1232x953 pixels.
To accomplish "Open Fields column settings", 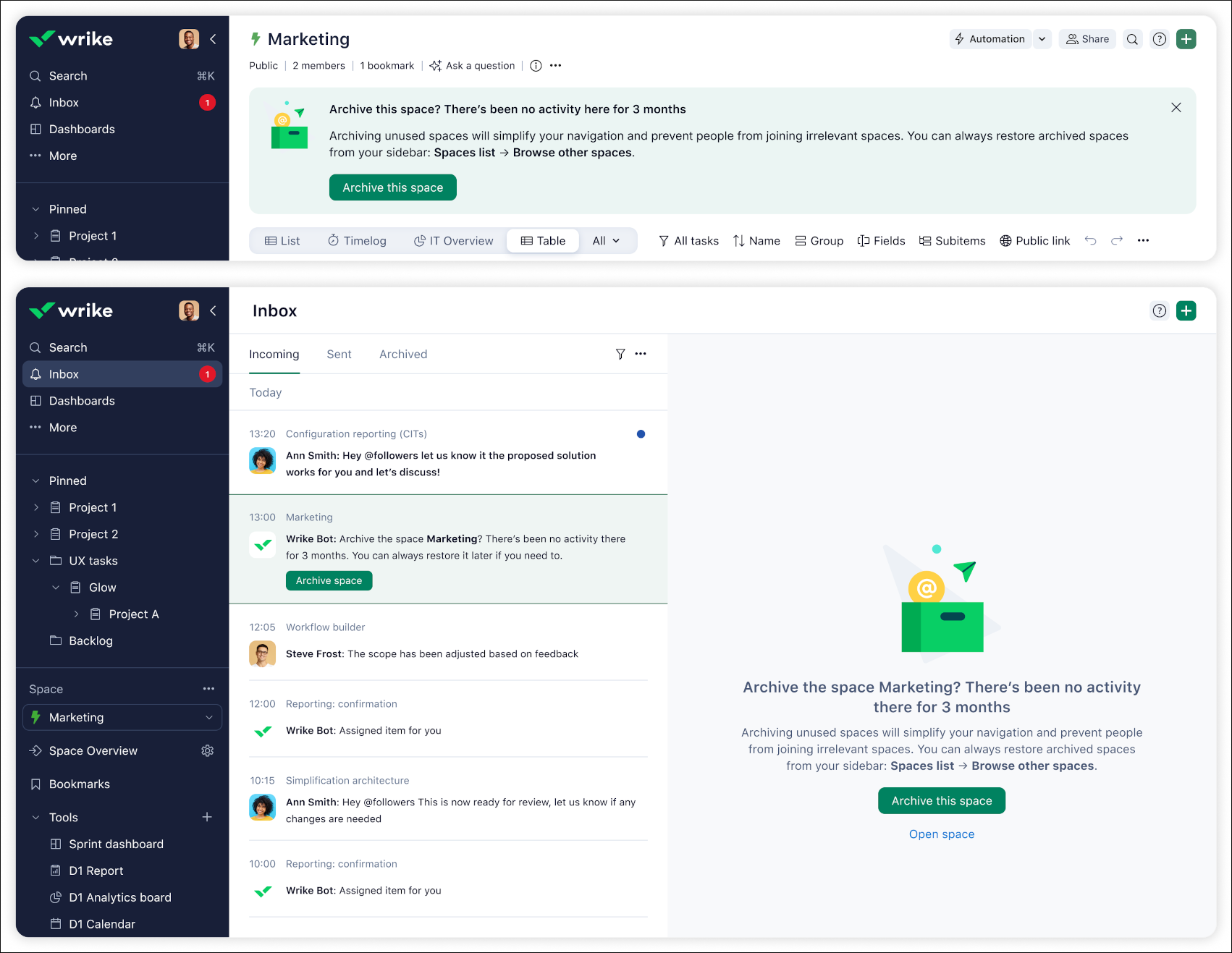I will [x=881, y=241].
